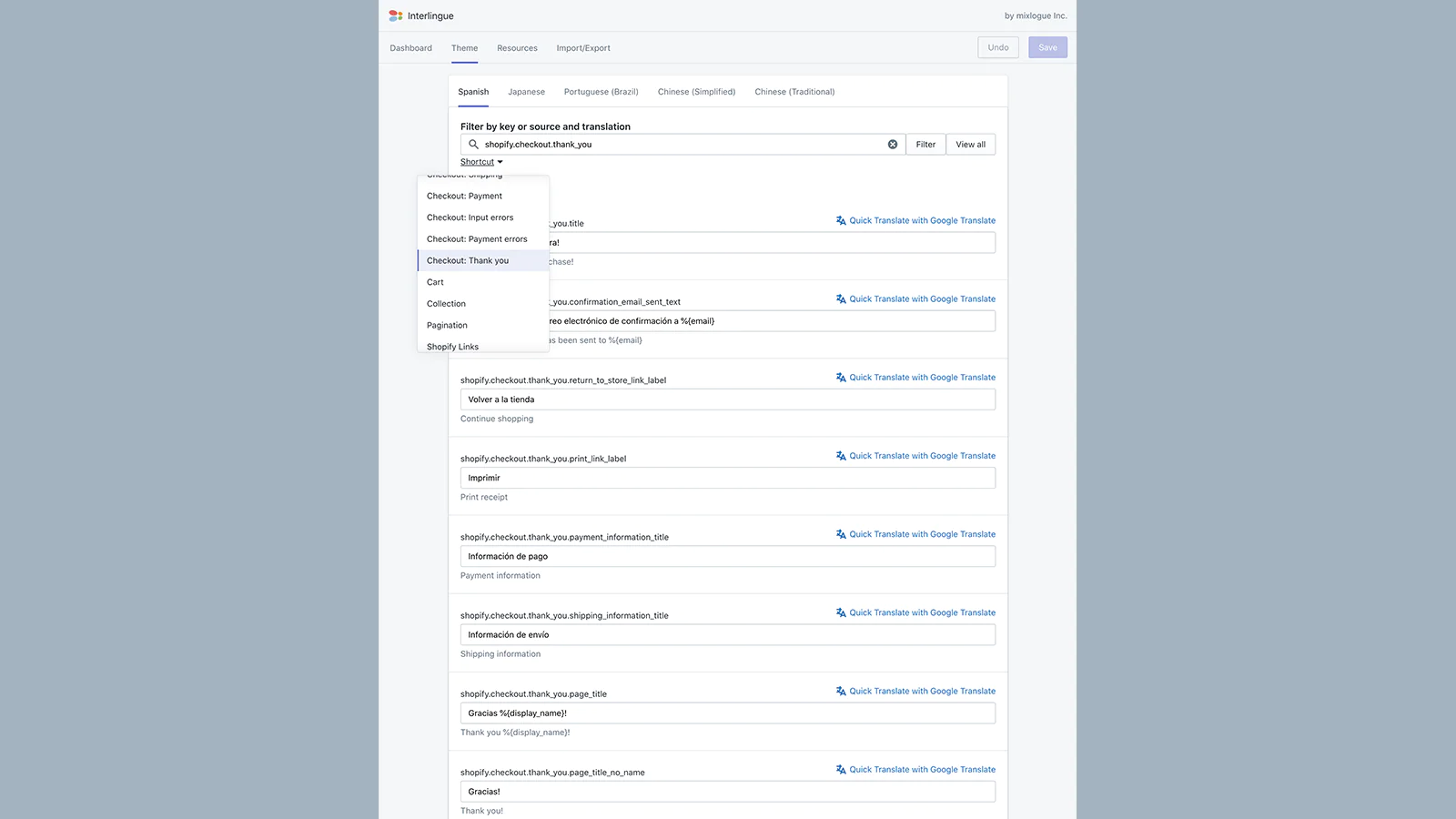Select 'Checkout: Thank you' from shortcut list
Viewport: 1456px width, 819px height.
coord(468,261)
